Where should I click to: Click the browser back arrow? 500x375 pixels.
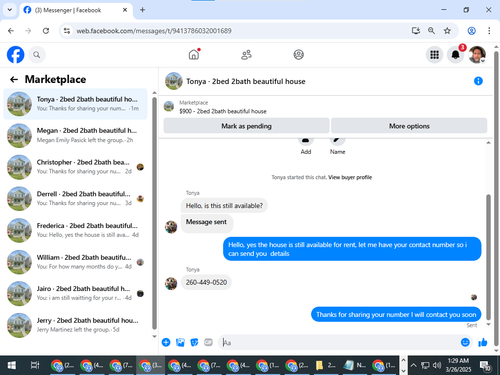click(11, 31)
